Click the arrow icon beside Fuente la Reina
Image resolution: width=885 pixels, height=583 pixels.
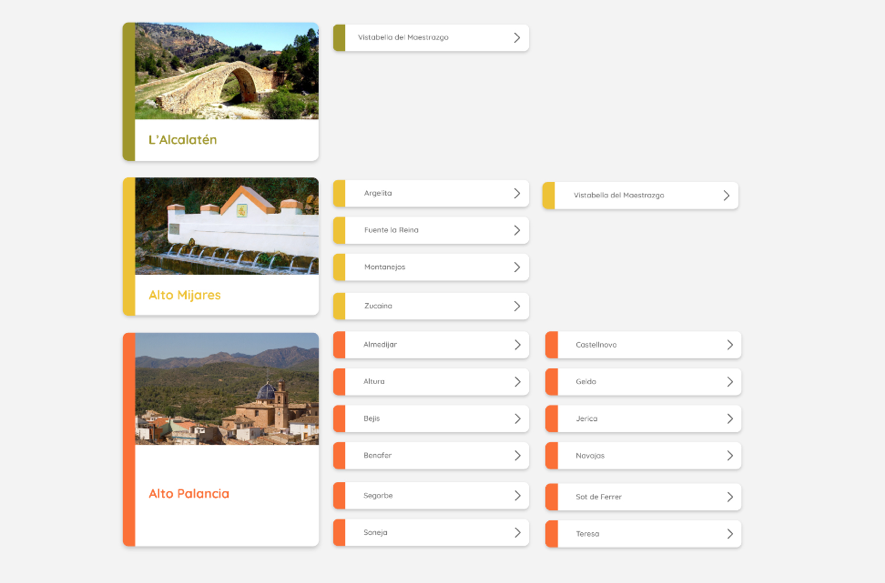pos(517,230)
